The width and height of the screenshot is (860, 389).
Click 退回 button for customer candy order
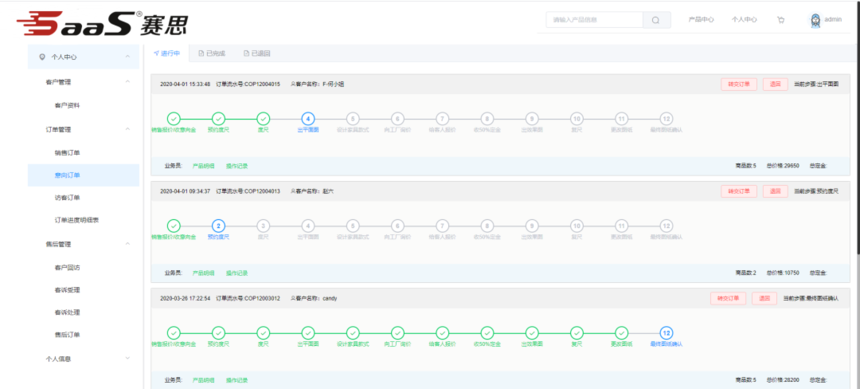coord(765,298)
